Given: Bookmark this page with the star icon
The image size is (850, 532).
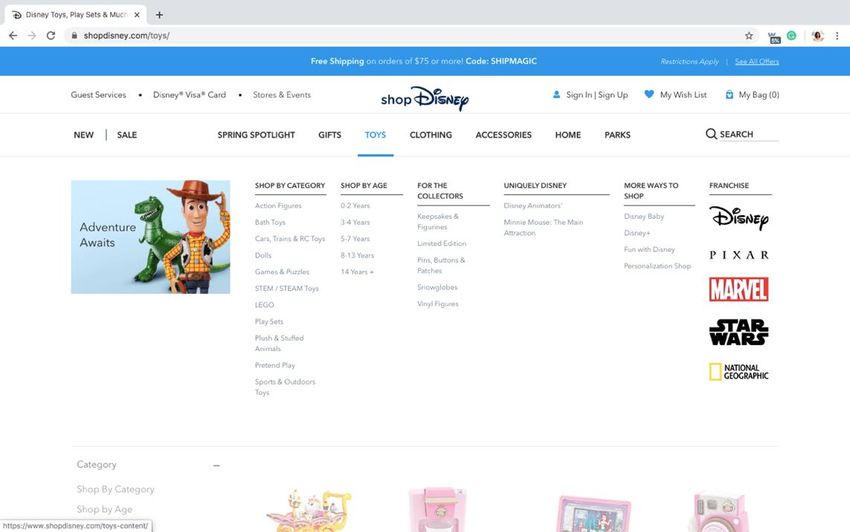Looking at the screenshot, I should tap(749, 36).
